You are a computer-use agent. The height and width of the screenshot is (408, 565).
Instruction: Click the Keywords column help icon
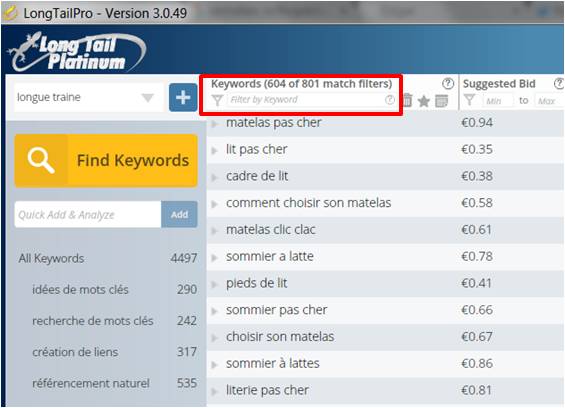(x=448, y=84)
